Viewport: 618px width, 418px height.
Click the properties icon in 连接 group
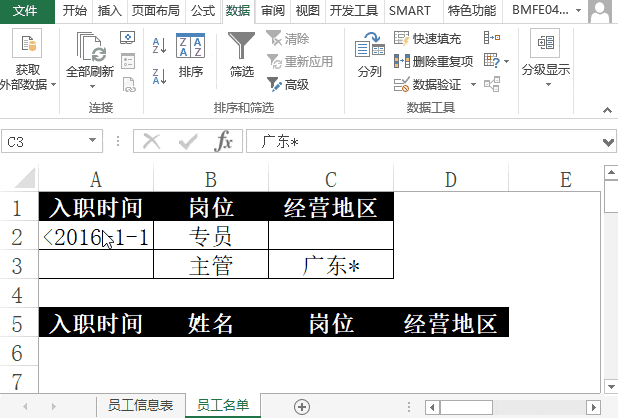128,61
